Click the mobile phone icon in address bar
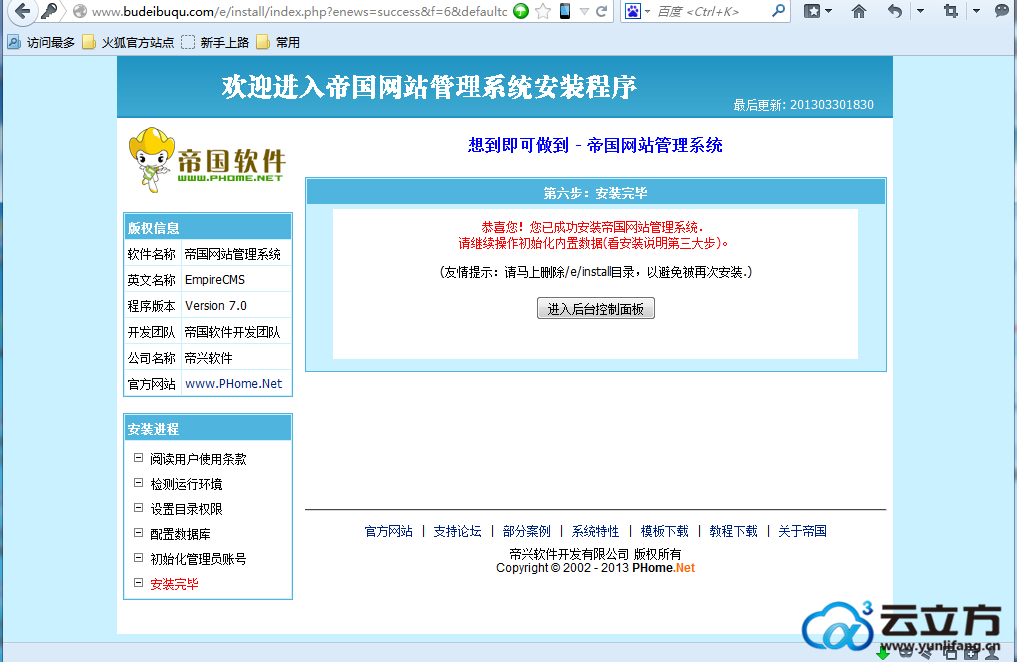1017x662 pixels. [565, 11]
